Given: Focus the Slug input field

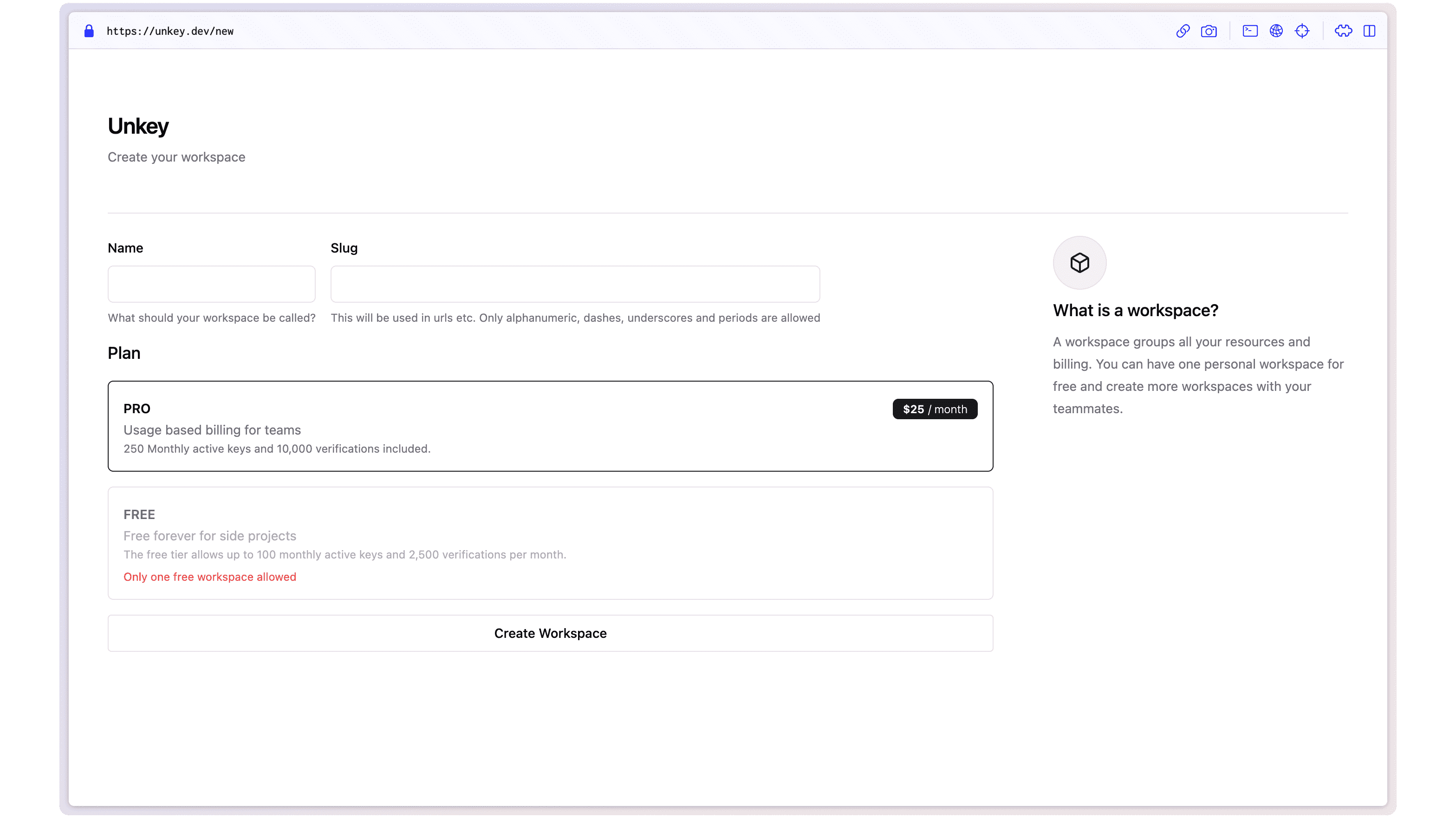Looking at the screenshot, I should (x=575, y=284).
